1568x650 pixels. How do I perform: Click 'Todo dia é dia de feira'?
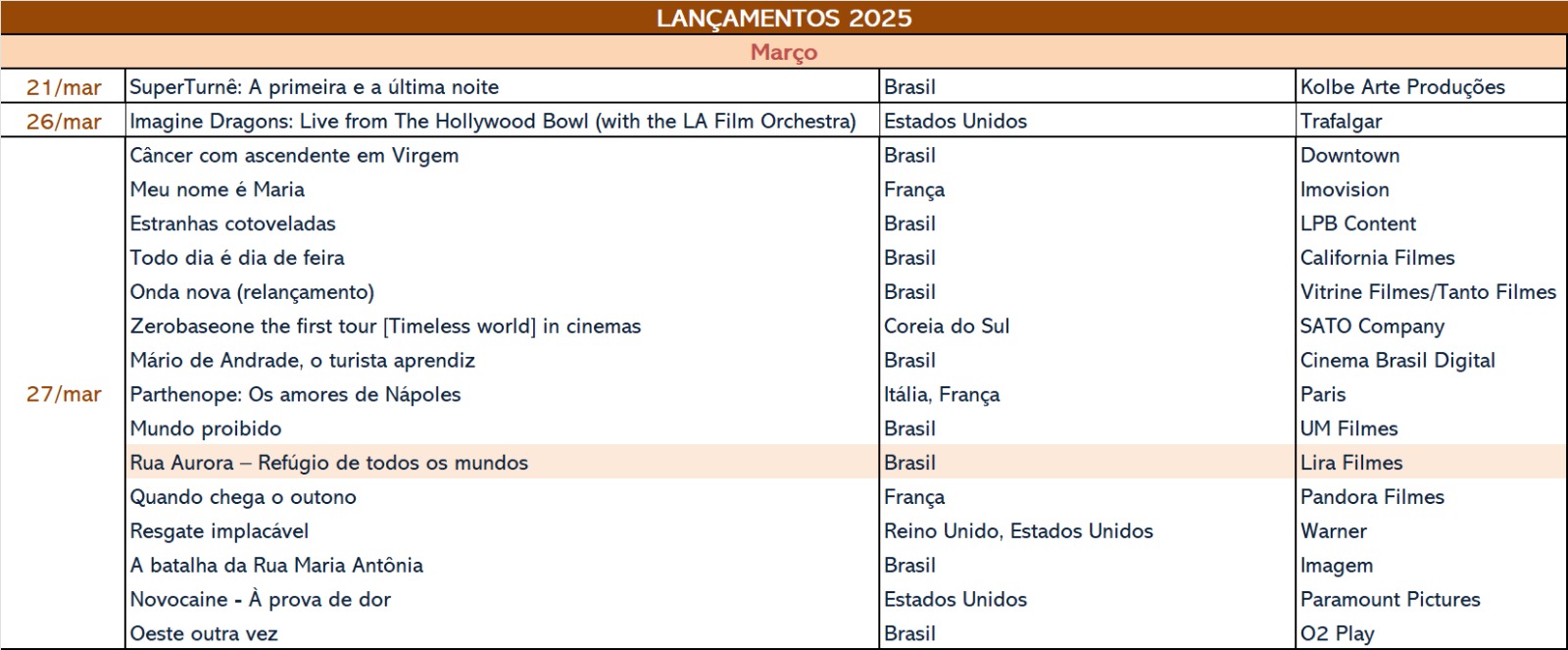click(x=237, y=258)
